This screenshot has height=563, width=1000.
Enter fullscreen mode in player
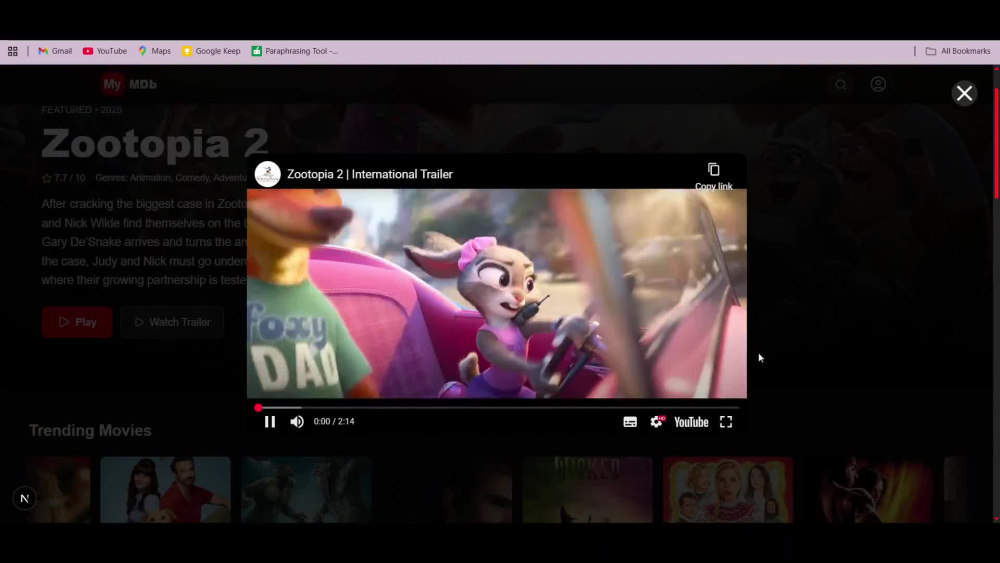[726, 422]
